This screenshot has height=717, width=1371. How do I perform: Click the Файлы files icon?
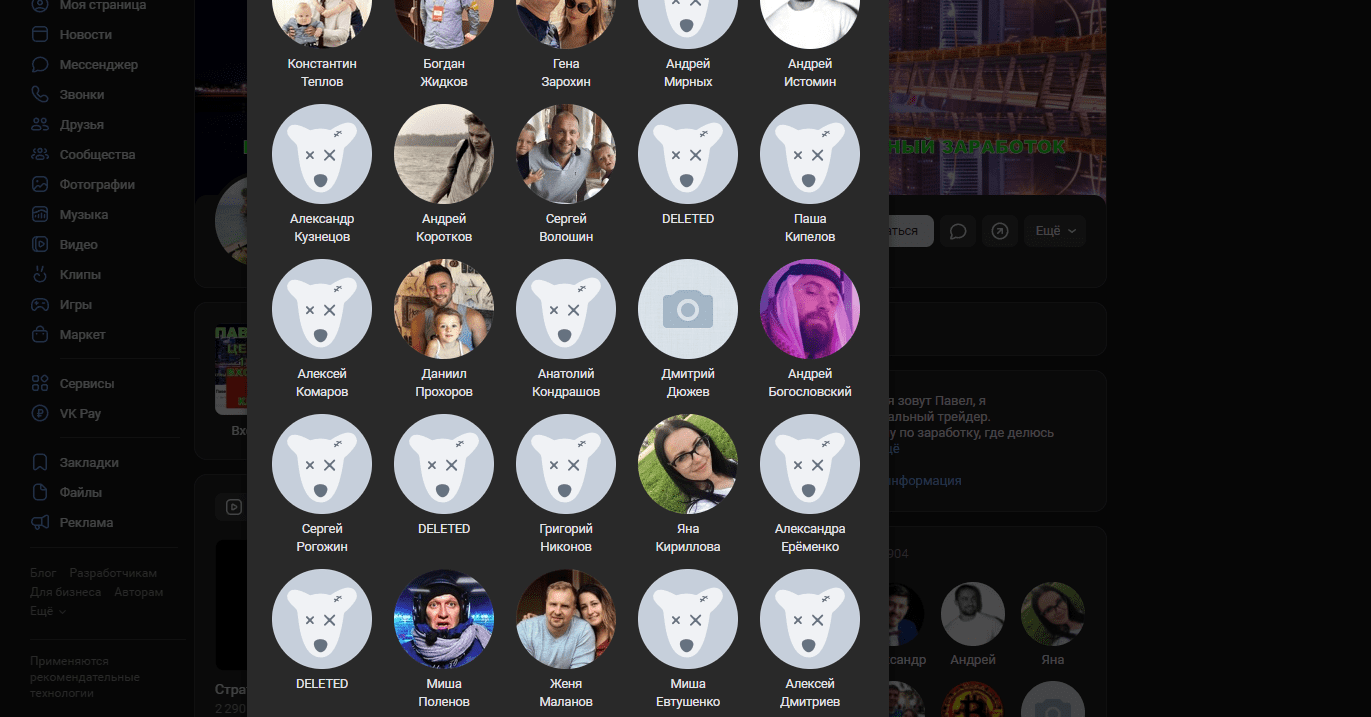click(x=40, y=492)
